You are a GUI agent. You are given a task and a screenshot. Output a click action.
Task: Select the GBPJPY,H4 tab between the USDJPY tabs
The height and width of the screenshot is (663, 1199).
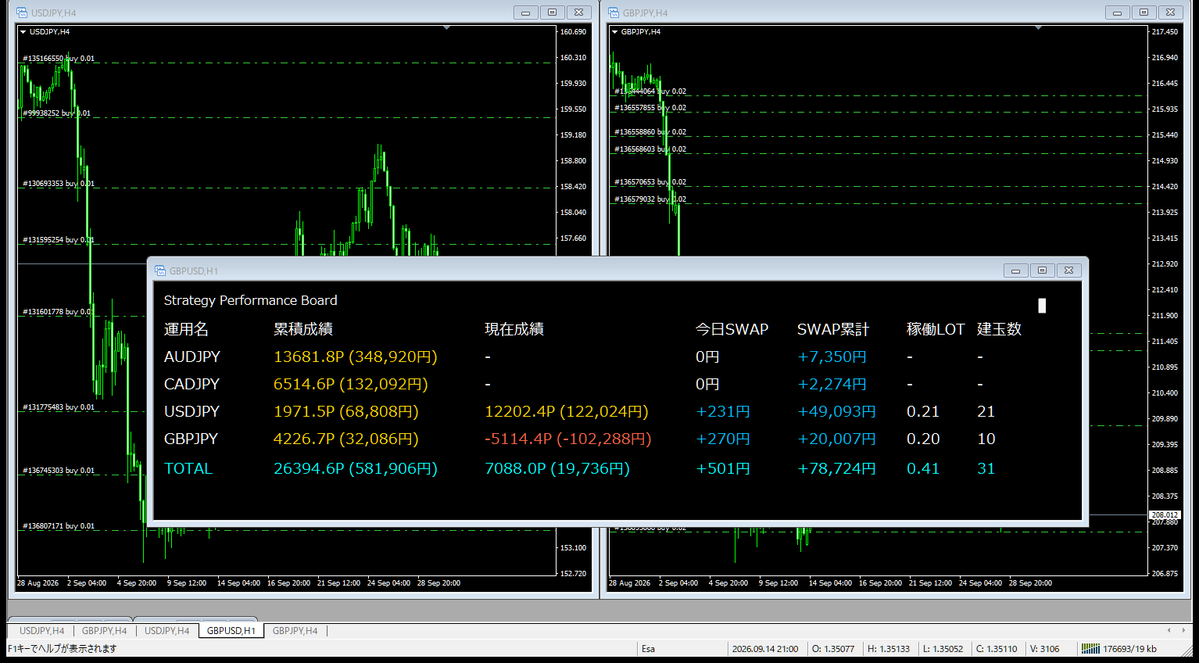coord(106,631)
